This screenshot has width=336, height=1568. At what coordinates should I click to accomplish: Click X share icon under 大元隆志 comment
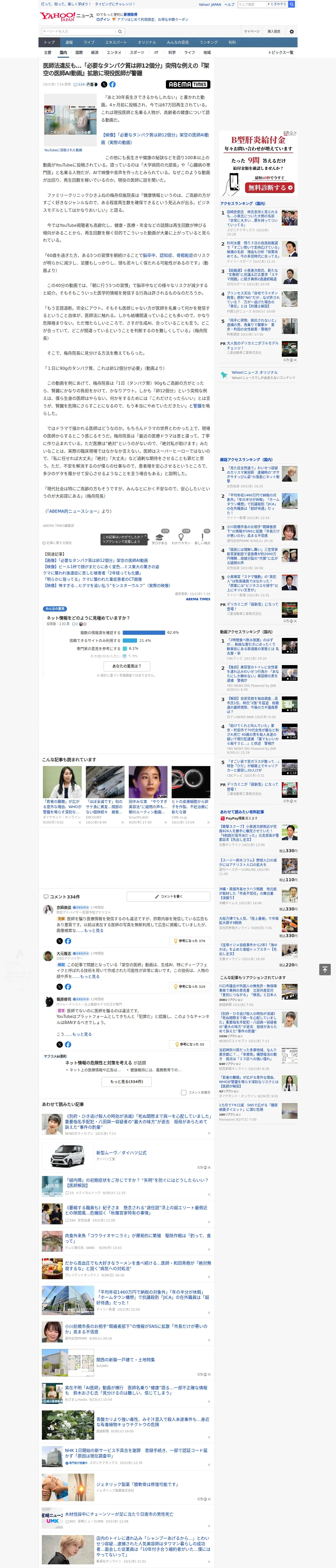click(x=60, y=987)
